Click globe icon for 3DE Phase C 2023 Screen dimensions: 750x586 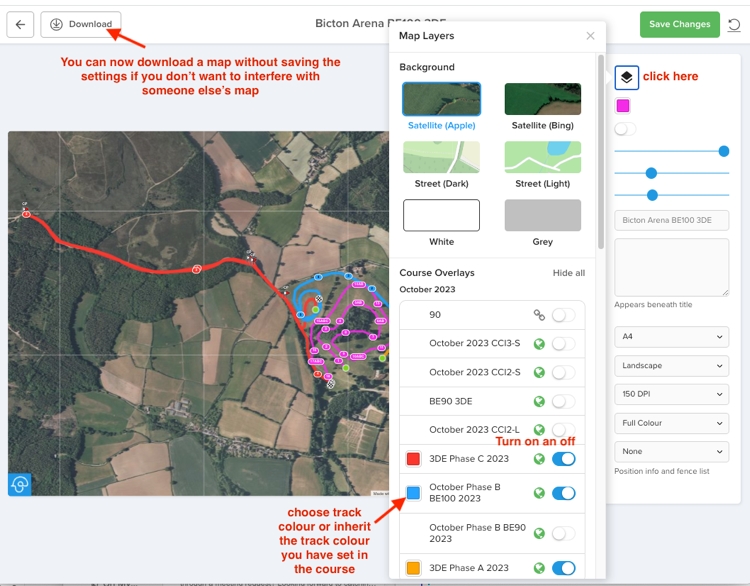(x=539, y=459)
